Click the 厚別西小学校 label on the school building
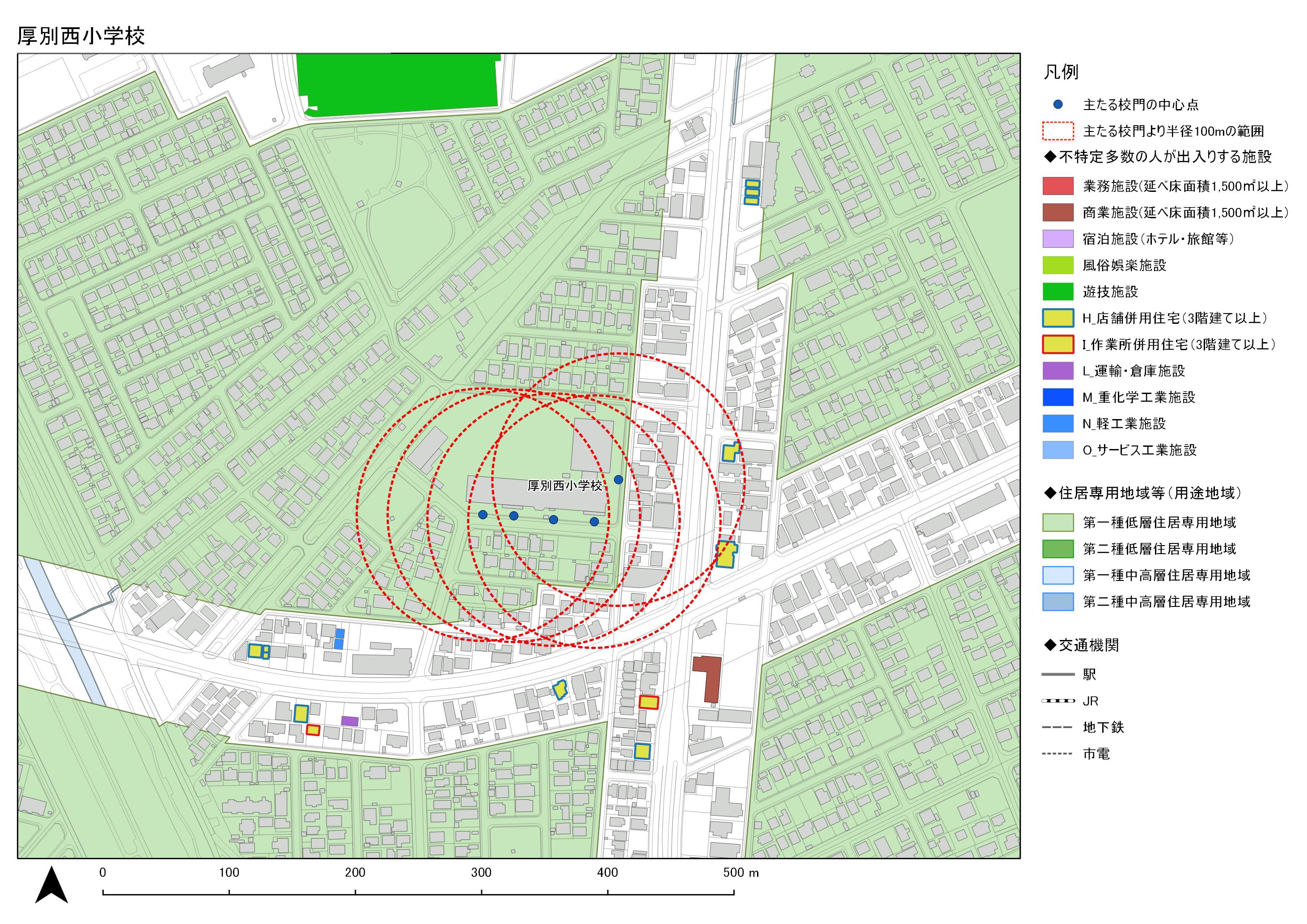Image resolution: width=1307 pixels, height=924 pixels. coord(565,486)
